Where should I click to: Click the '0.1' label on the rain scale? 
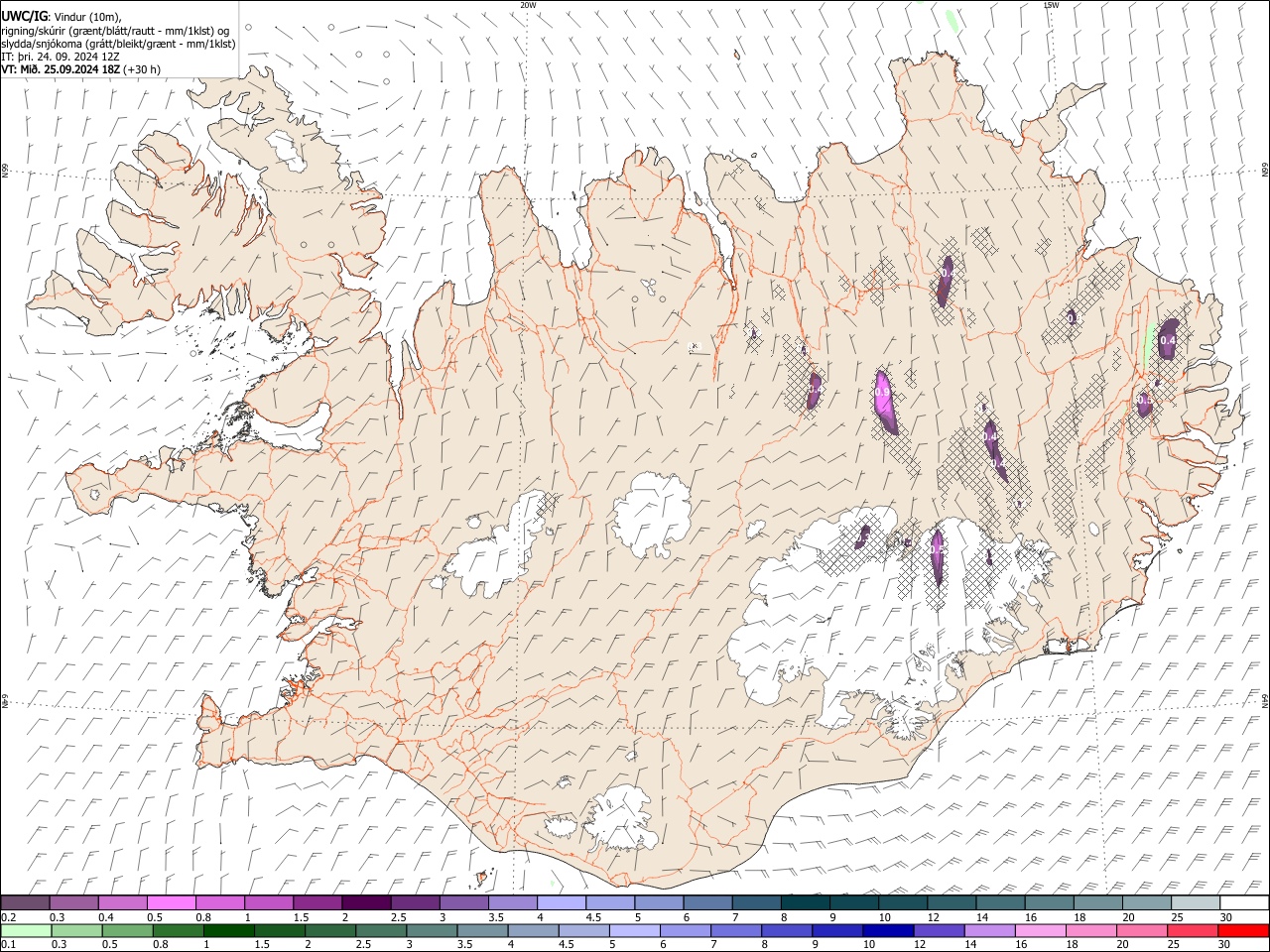(x=9, y=945)
